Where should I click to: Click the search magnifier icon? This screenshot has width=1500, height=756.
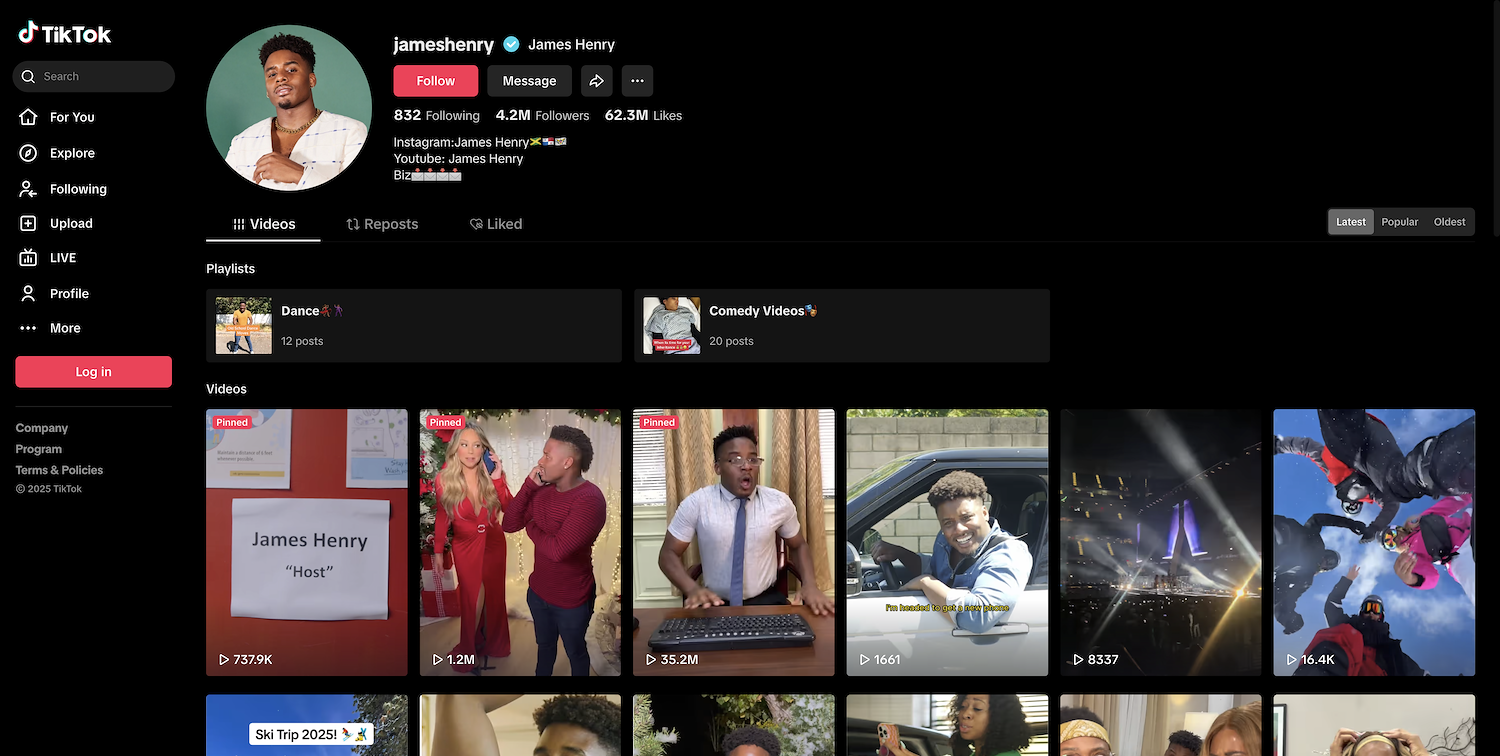pyautogui.click(x=28, y=76)
